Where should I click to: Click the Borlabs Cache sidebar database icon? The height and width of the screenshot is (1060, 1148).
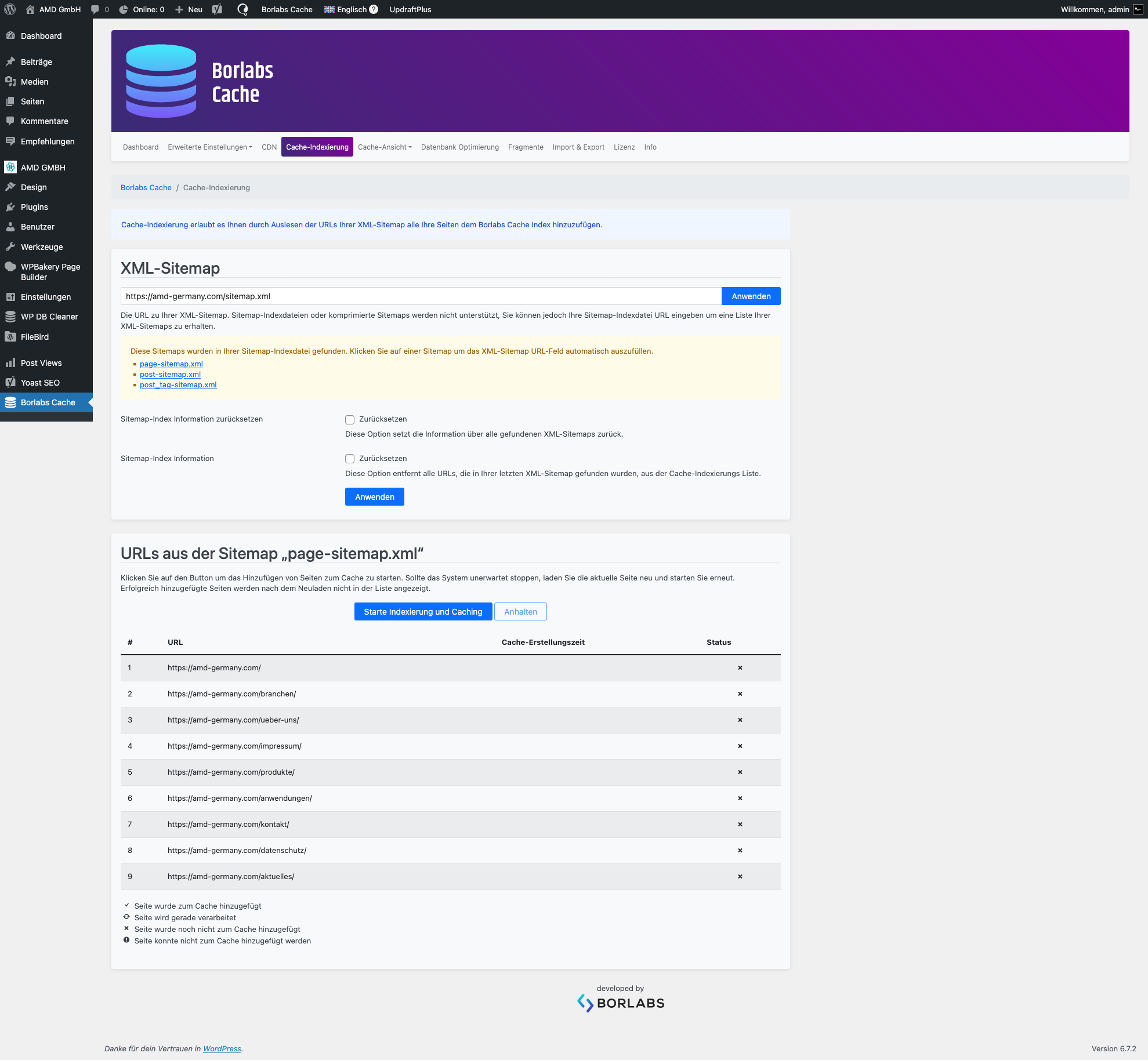tap(10, 402)
